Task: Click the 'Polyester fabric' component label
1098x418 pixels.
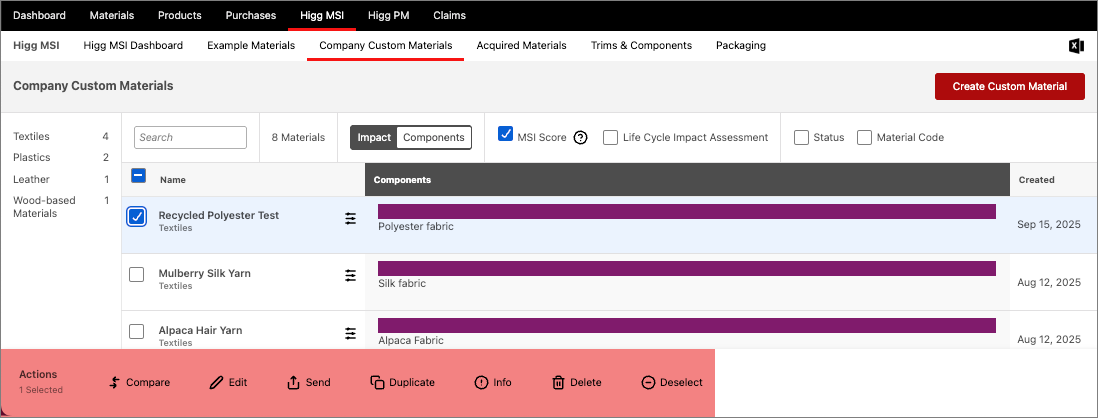Action: click(x=416, y=226)
